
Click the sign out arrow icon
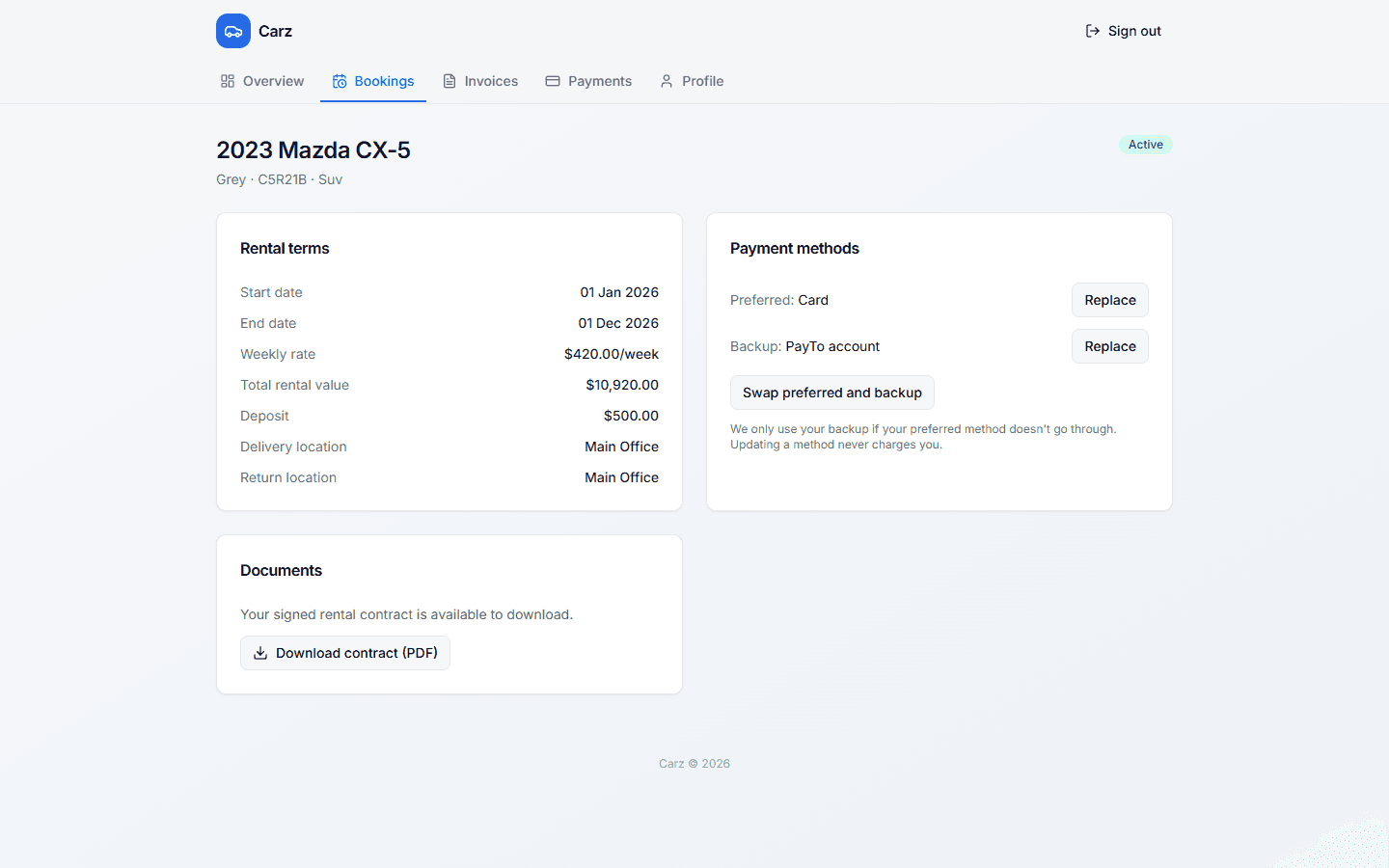(x=1093, y=31)
